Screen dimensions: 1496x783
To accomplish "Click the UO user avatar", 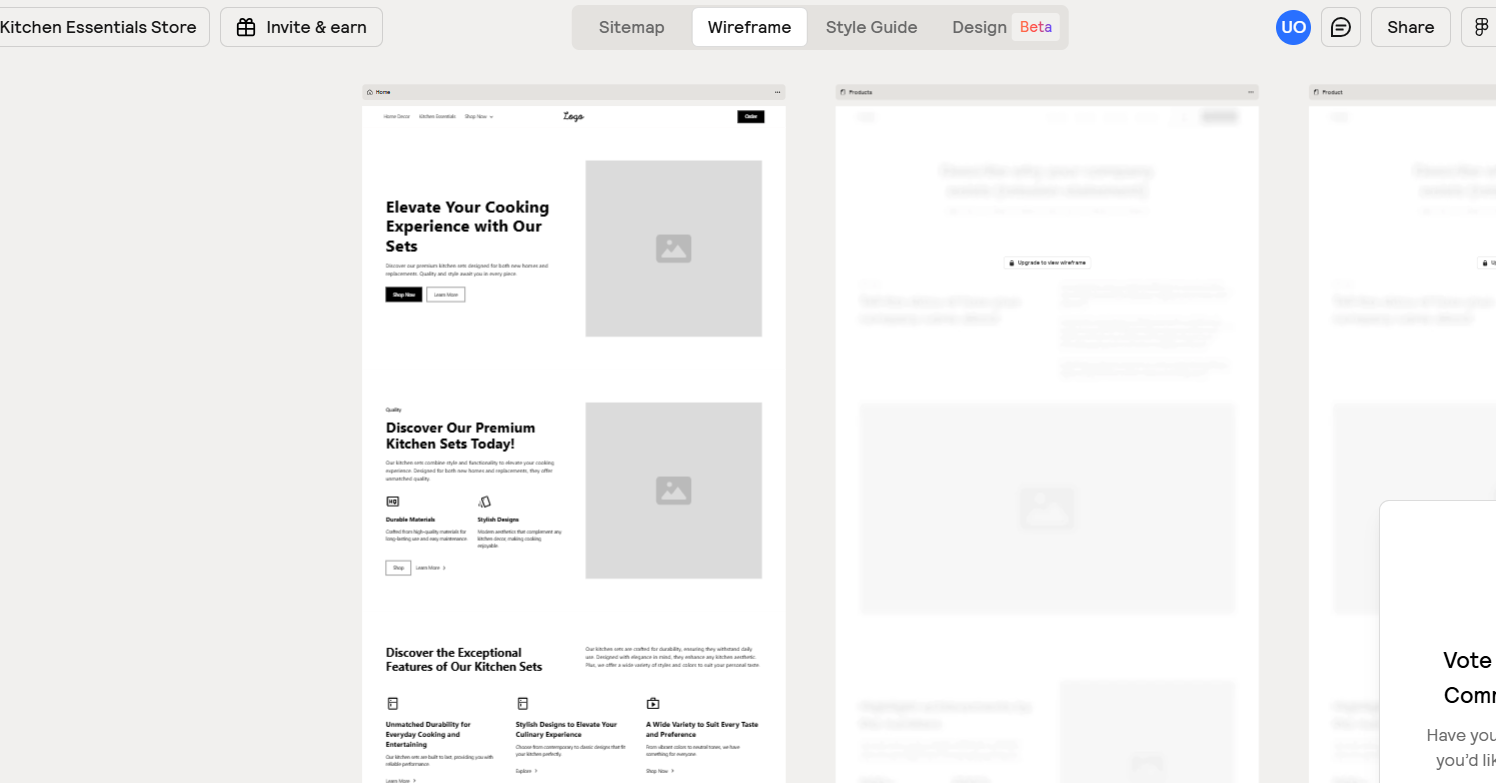I will [1293, 27].
